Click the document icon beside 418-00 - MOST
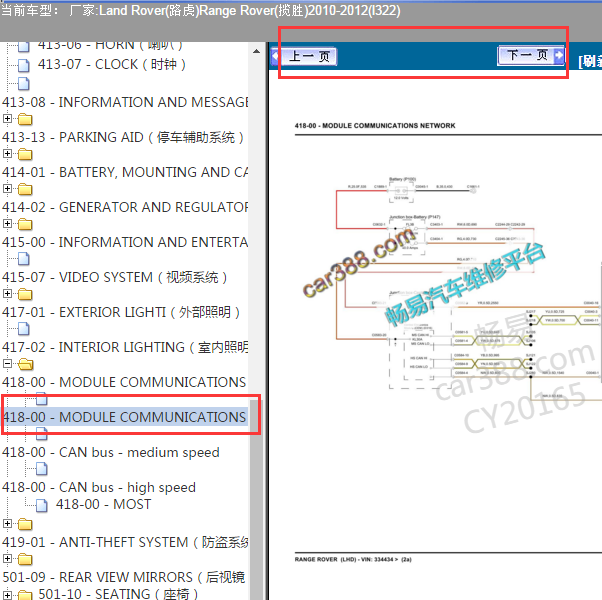 coord(41,506)
